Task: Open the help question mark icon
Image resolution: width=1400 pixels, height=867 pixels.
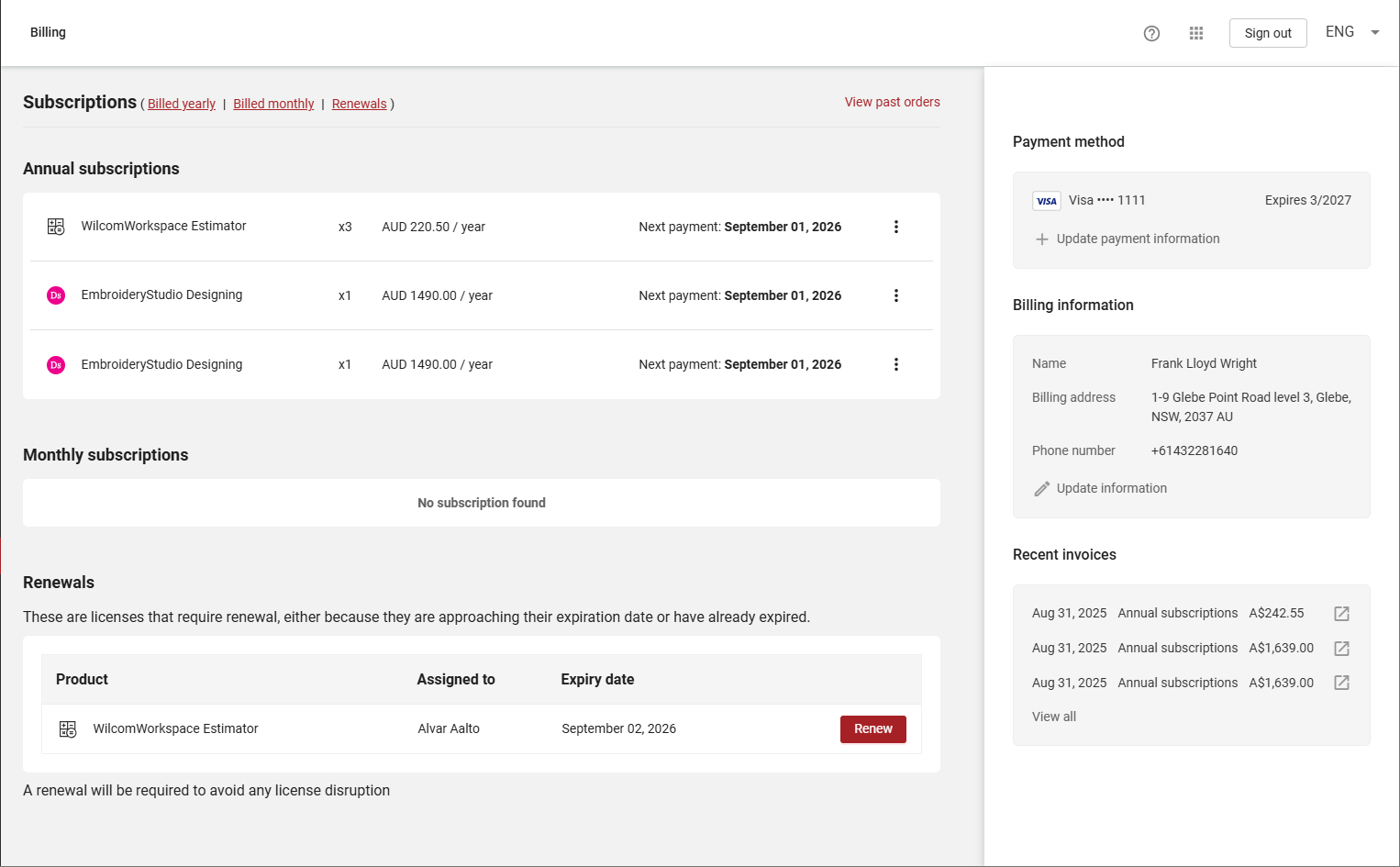Action: point(1151,33)
